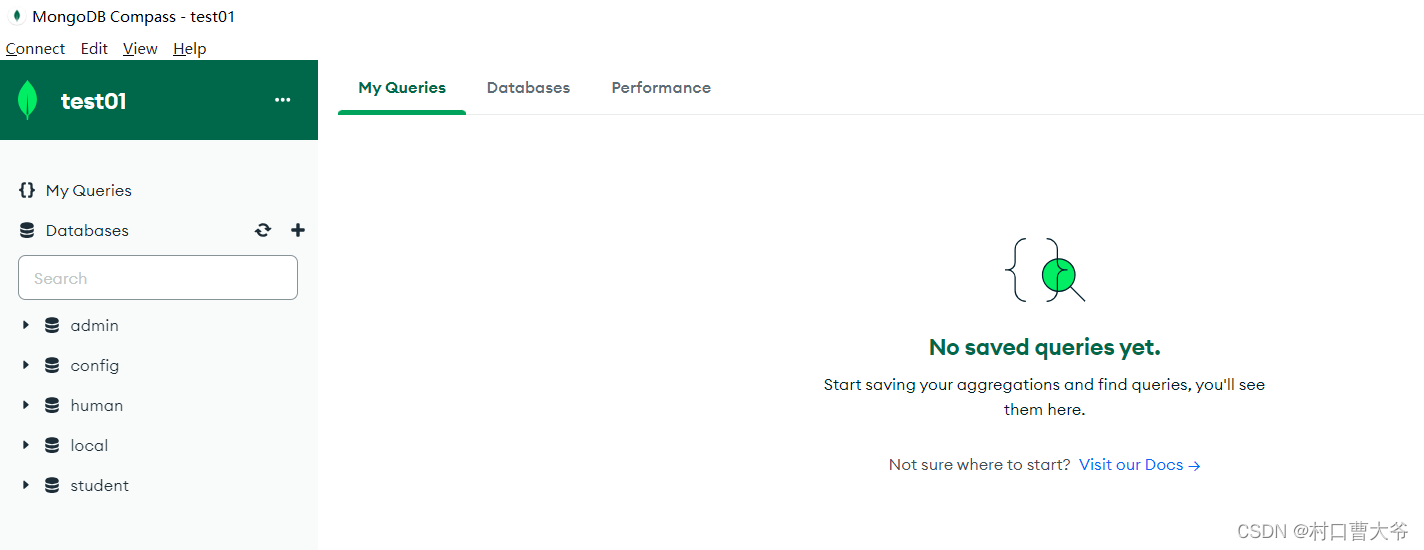This screenshot has height=550, width=1424.
Task: Open the Connect menu
Action: coord(35,48)
